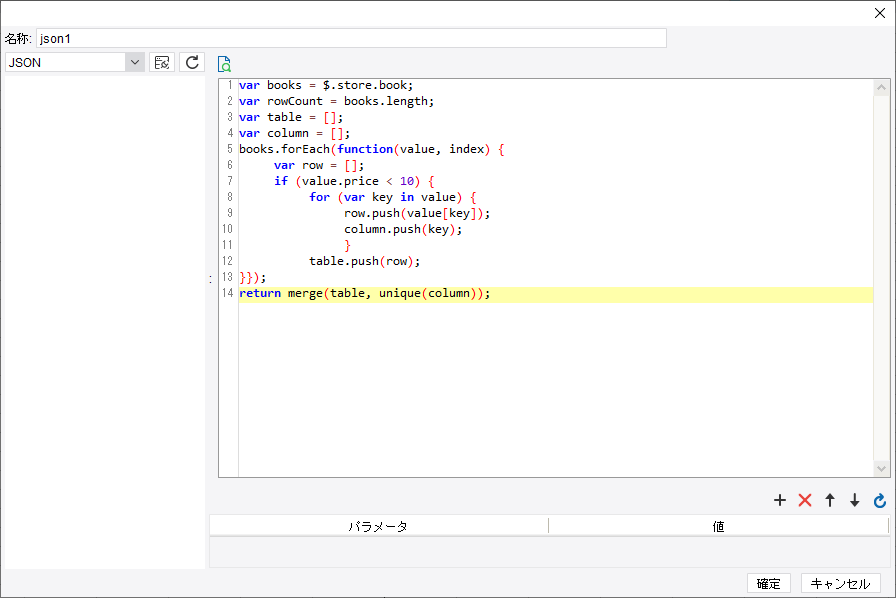Click the パラメータ column header
This screenshot has height=598, width=896.
pyautogui.click(x=378, y=525)
